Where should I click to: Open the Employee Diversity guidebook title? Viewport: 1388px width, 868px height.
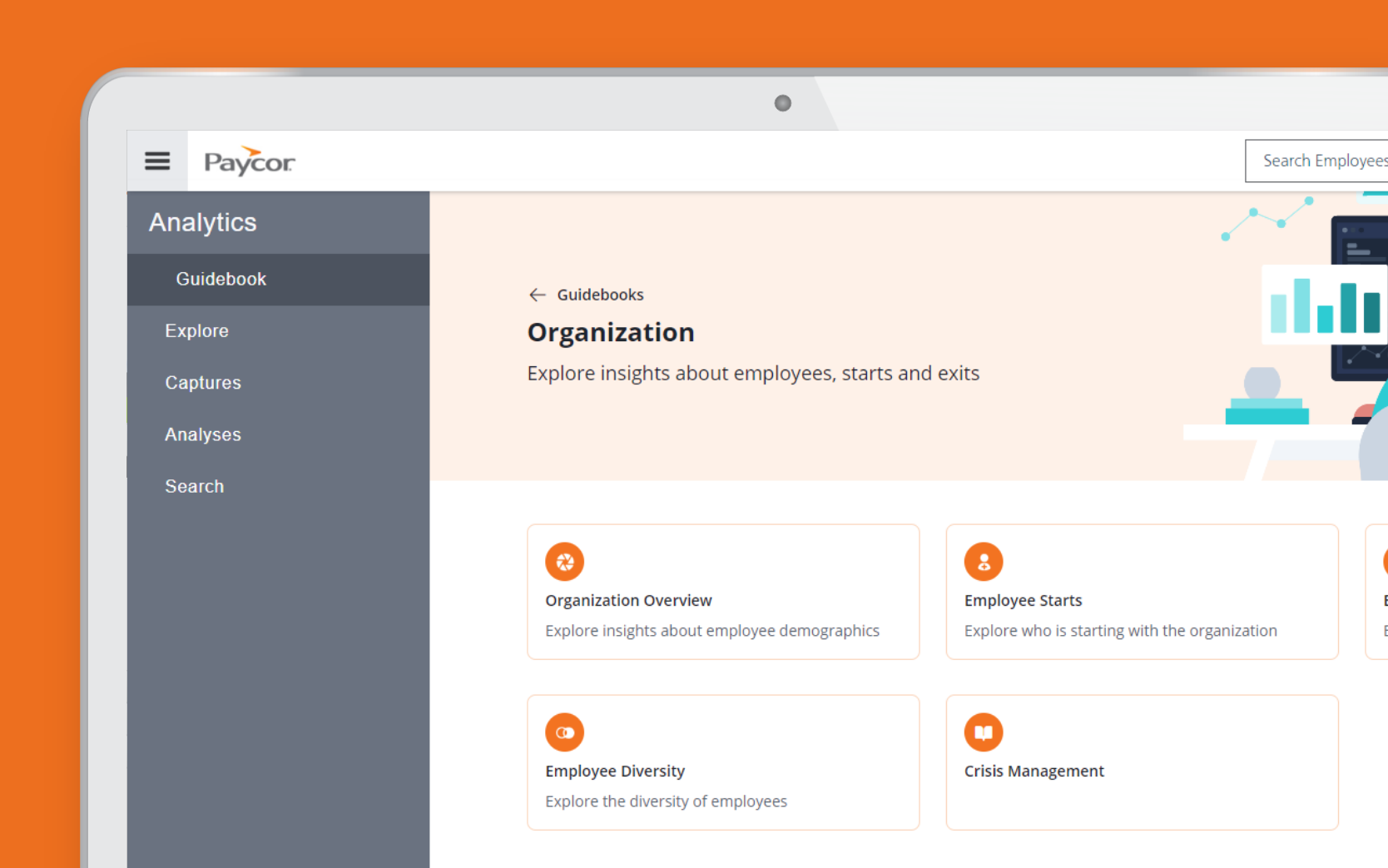615,771
